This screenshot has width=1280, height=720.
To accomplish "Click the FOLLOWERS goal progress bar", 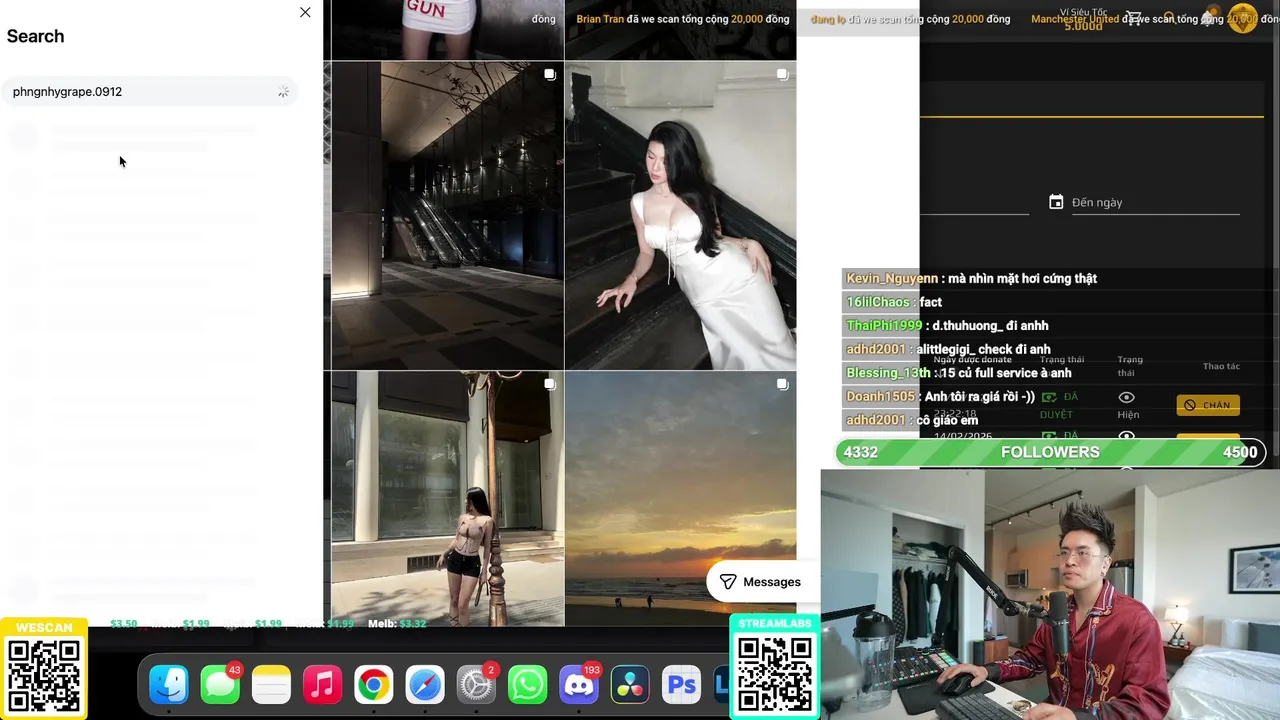I will click(1050, 452).
